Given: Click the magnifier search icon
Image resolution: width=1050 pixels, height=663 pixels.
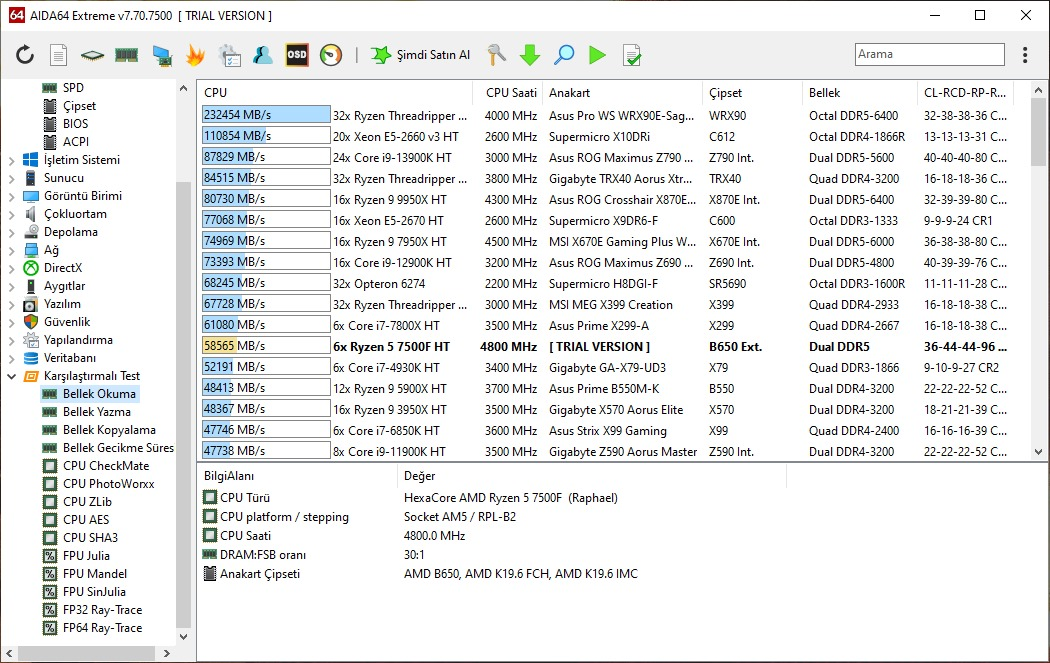Looking at the screenshot, I should (x=564, y=55).
